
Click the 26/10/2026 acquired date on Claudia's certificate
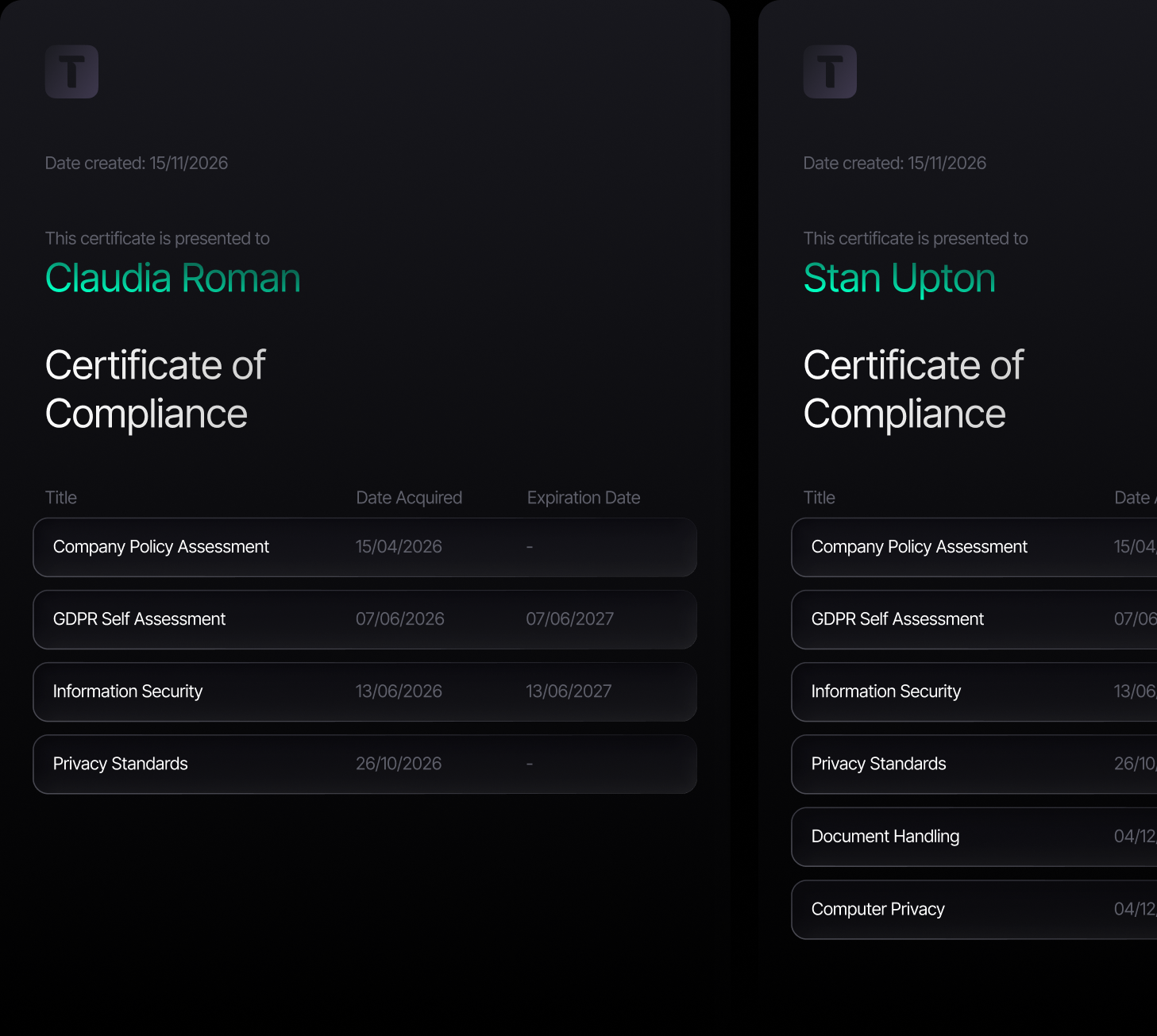point(399,764)
